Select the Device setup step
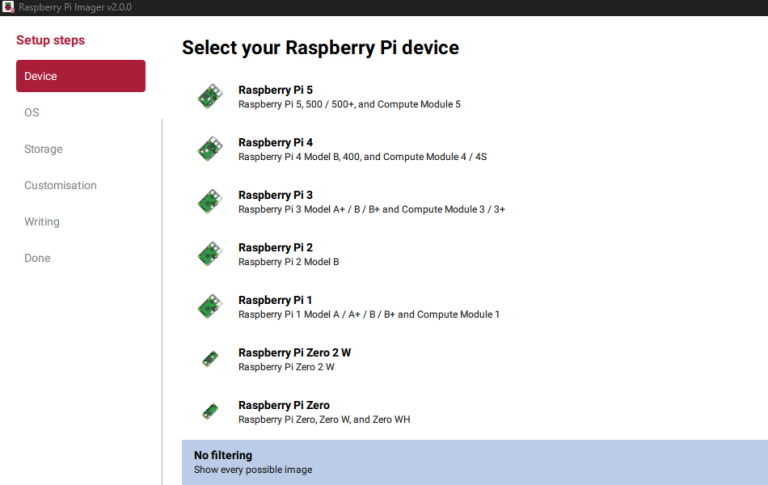 coord(81,76)
